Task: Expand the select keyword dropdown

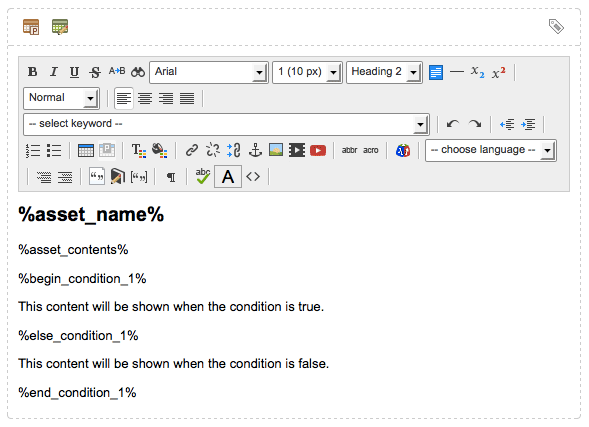Action: (226, 124)
